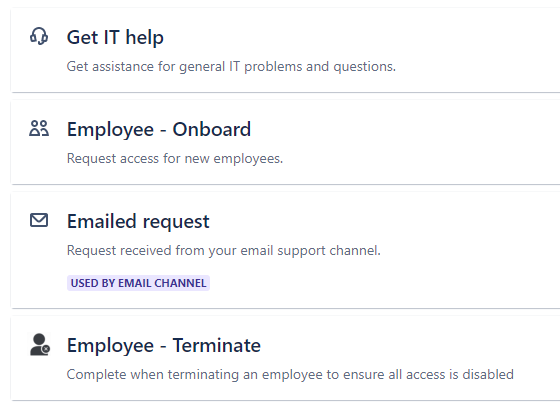Click the headset icon for Get IT help
This screenshot has height=413, width=560.
point(39,36)
